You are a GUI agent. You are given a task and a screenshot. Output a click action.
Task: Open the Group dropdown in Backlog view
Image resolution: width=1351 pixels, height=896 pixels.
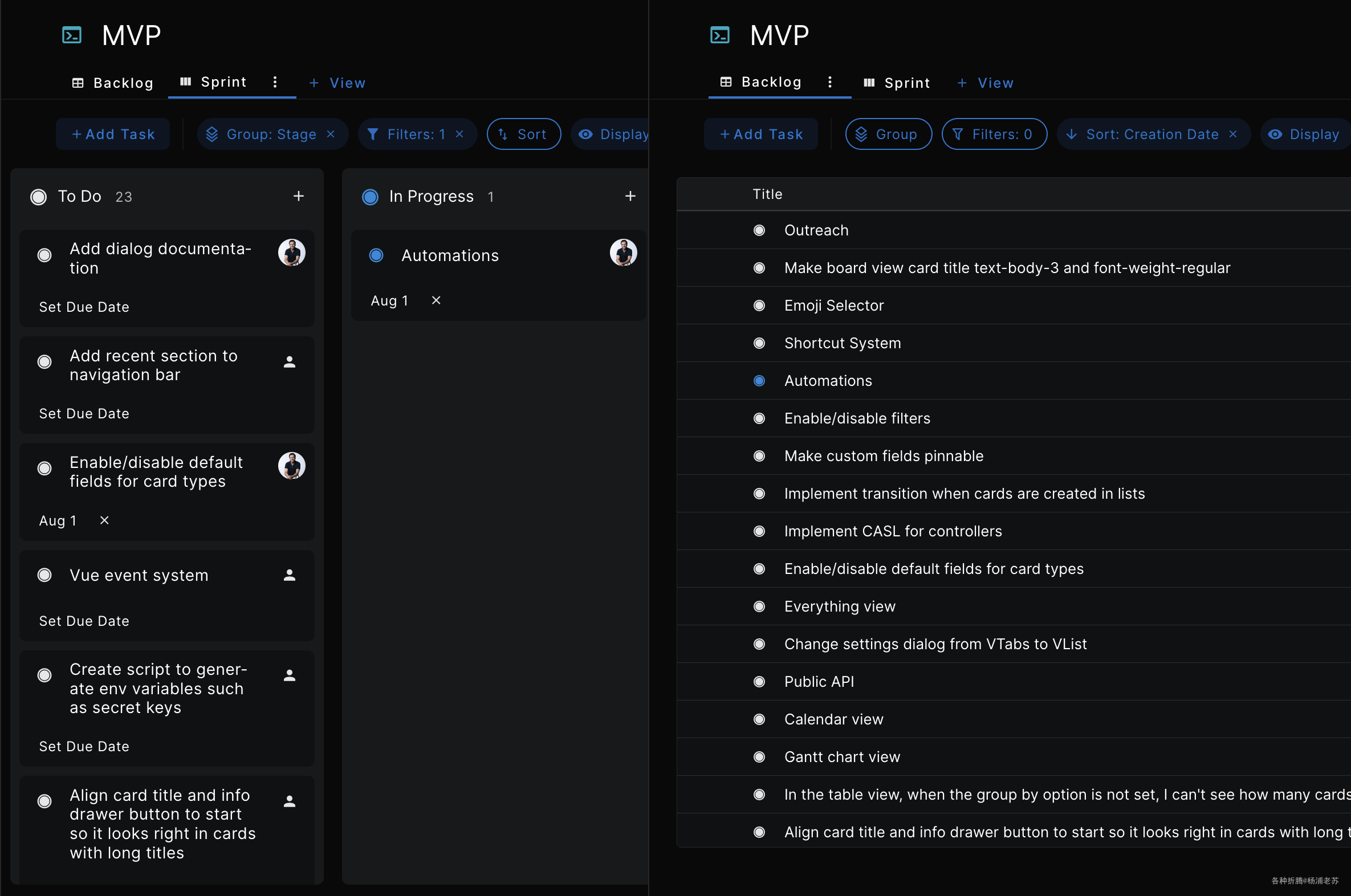pyautogui.click(x=888, y=135)
